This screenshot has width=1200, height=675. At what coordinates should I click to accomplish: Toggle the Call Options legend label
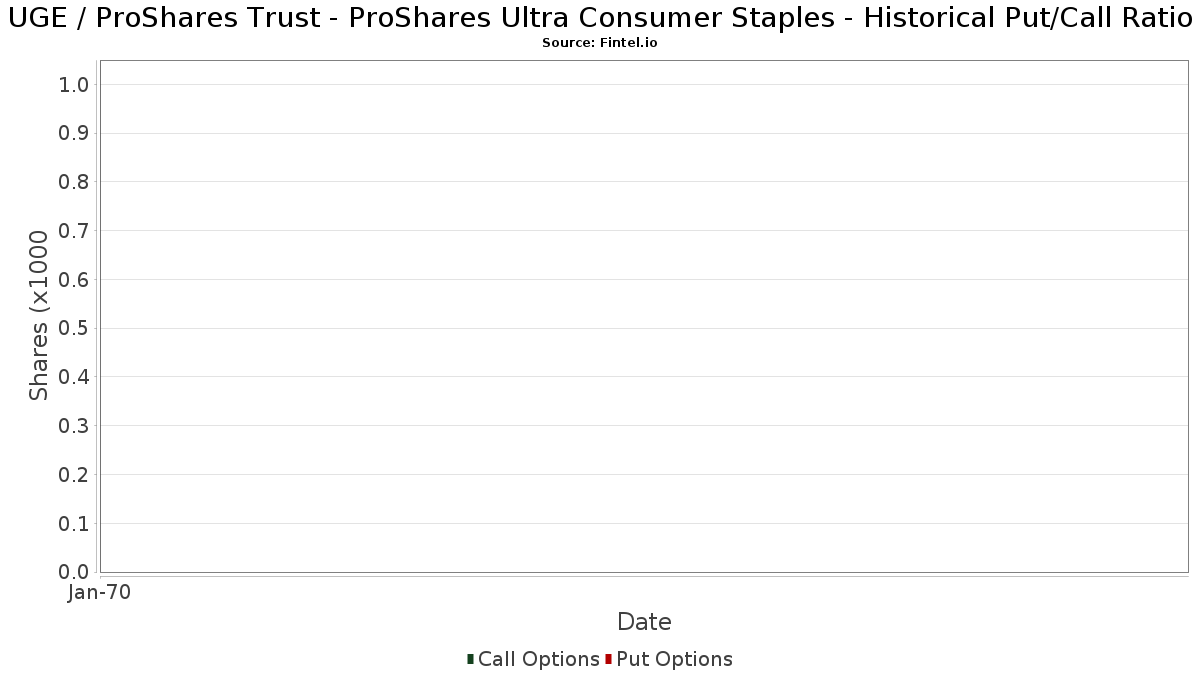539,659
